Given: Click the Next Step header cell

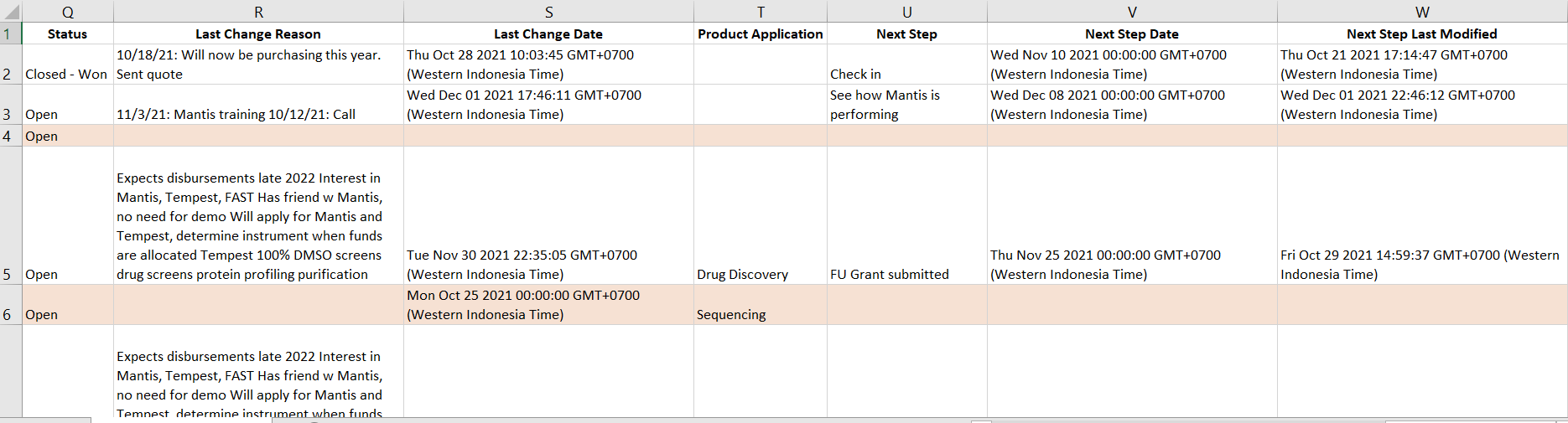Looking at the screenshot, I should point(907,34).
